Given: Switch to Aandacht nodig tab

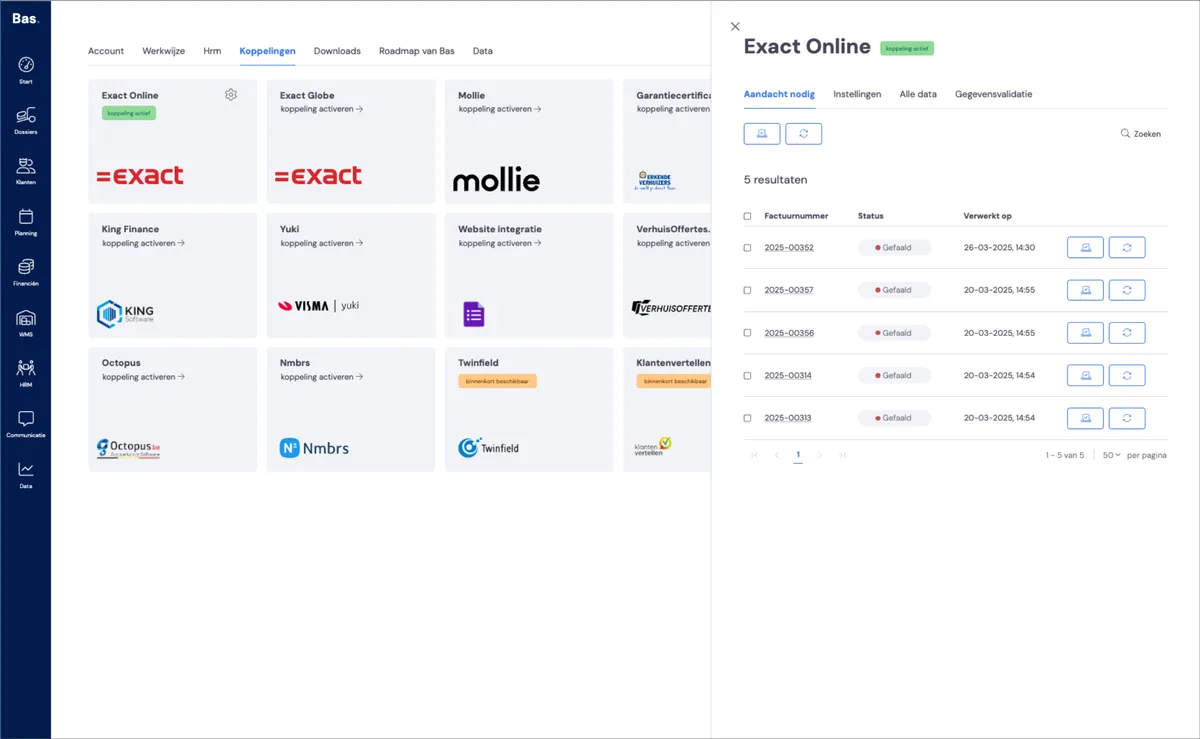Looking at the screenshot, I should (779, 94).
